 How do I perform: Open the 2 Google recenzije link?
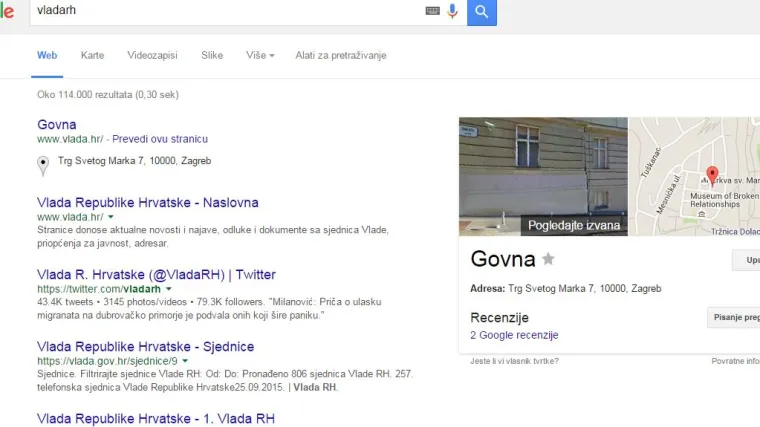point(514,335)
